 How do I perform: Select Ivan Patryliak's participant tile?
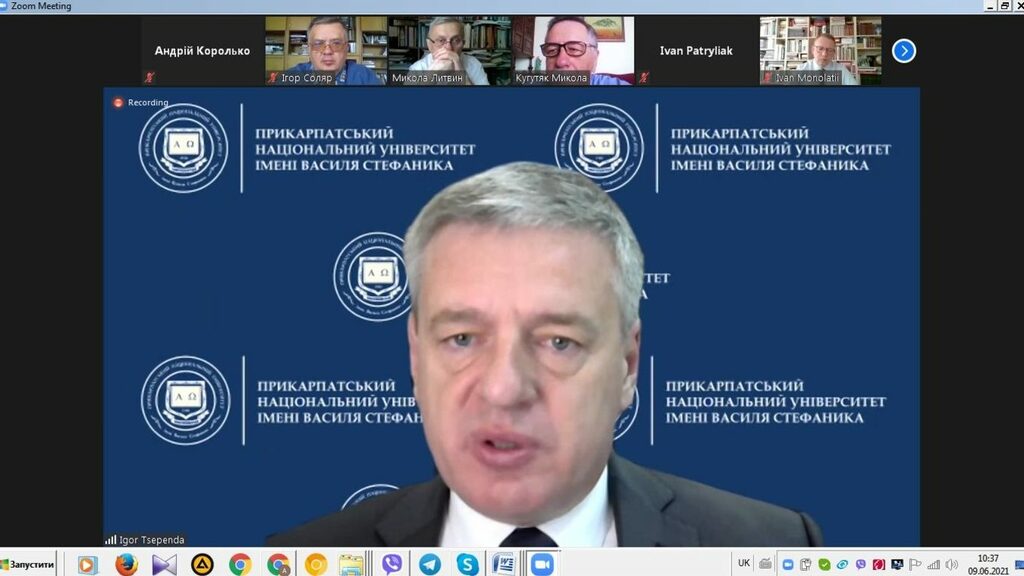(696, 50)
